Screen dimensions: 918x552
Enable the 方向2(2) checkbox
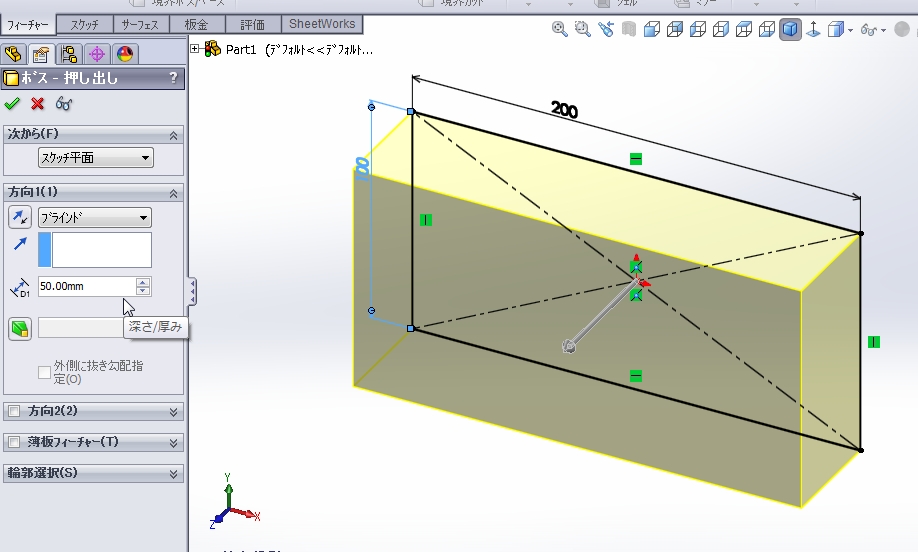pos(14,411)
